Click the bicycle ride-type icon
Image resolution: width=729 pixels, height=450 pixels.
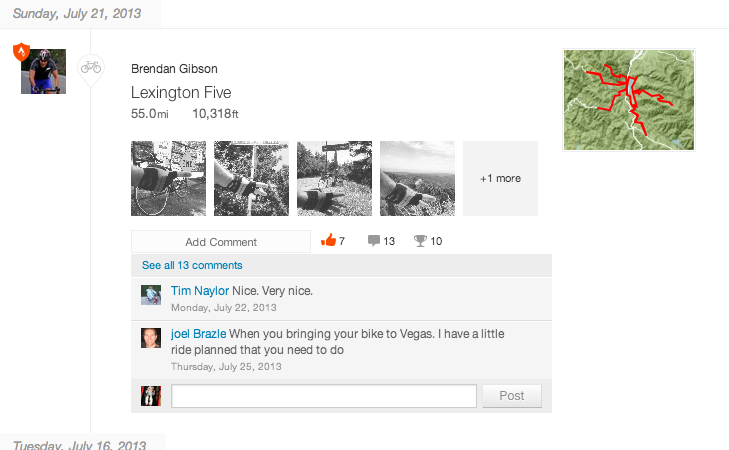tap(90, 67)
